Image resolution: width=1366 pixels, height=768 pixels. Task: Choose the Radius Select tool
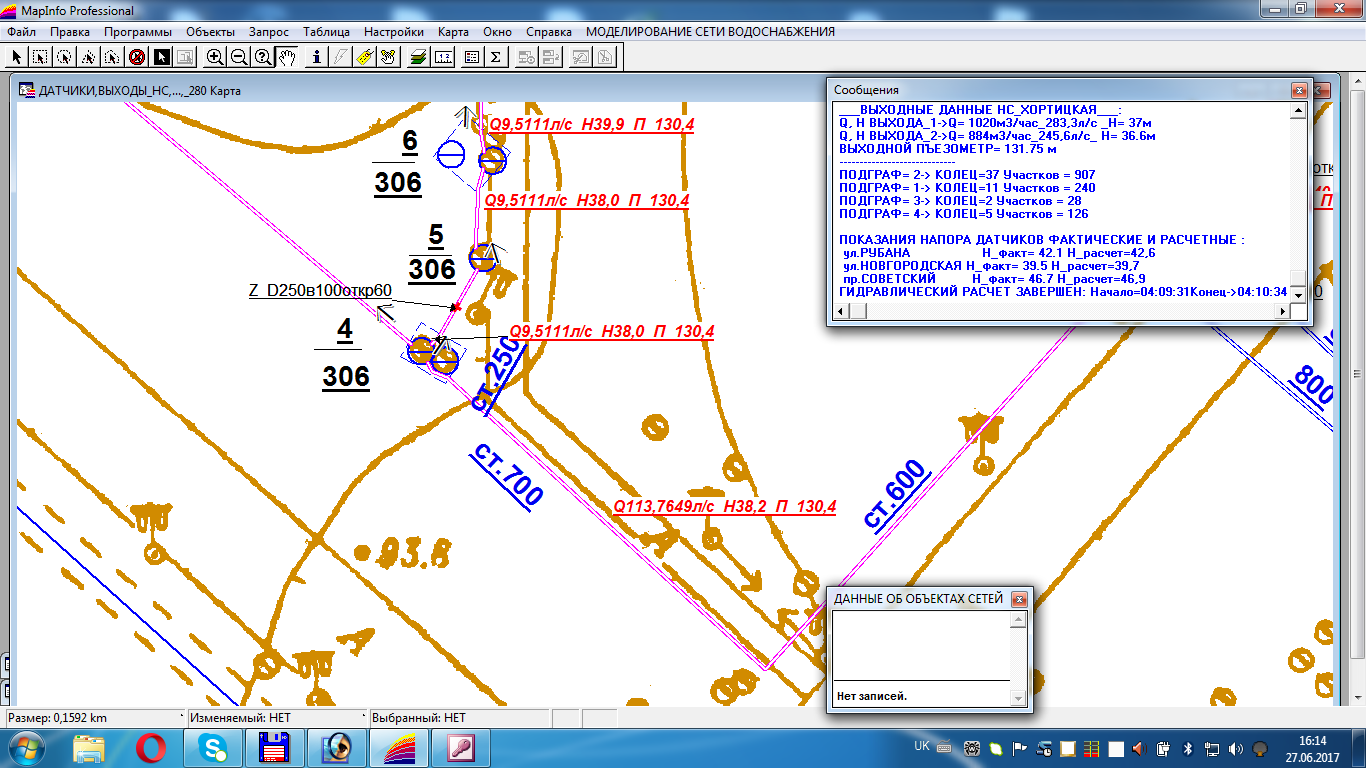[64, 57]
